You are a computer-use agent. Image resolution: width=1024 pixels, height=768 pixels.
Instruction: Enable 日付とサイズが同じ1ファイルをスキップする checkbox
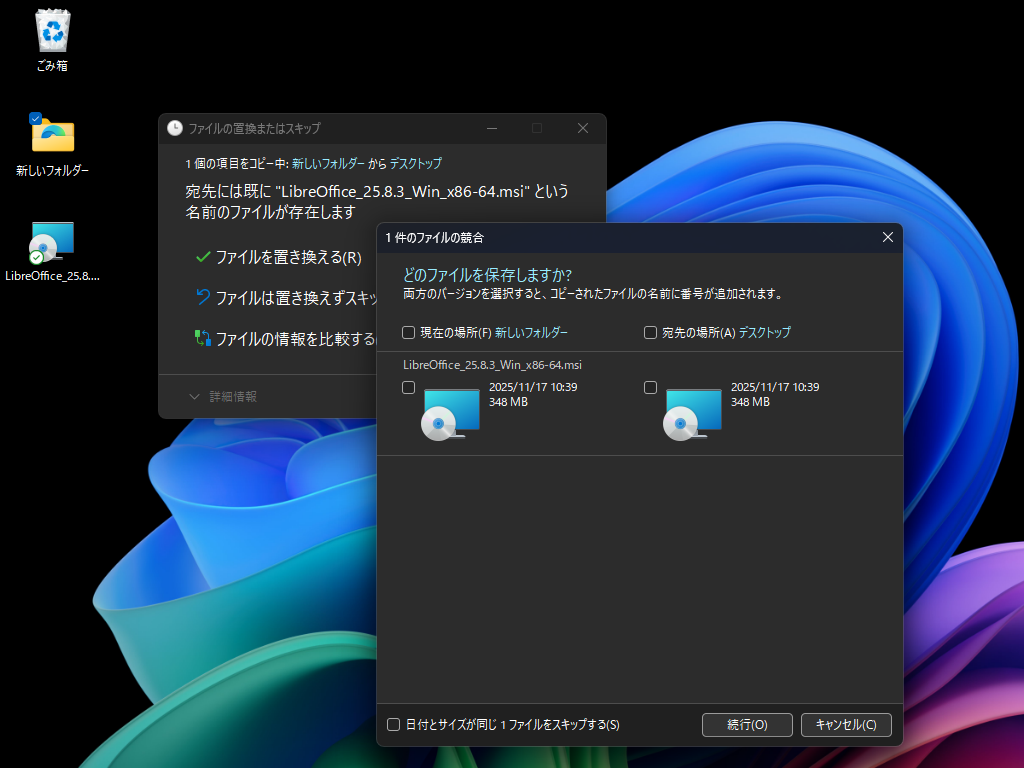(x=394, y=724)
